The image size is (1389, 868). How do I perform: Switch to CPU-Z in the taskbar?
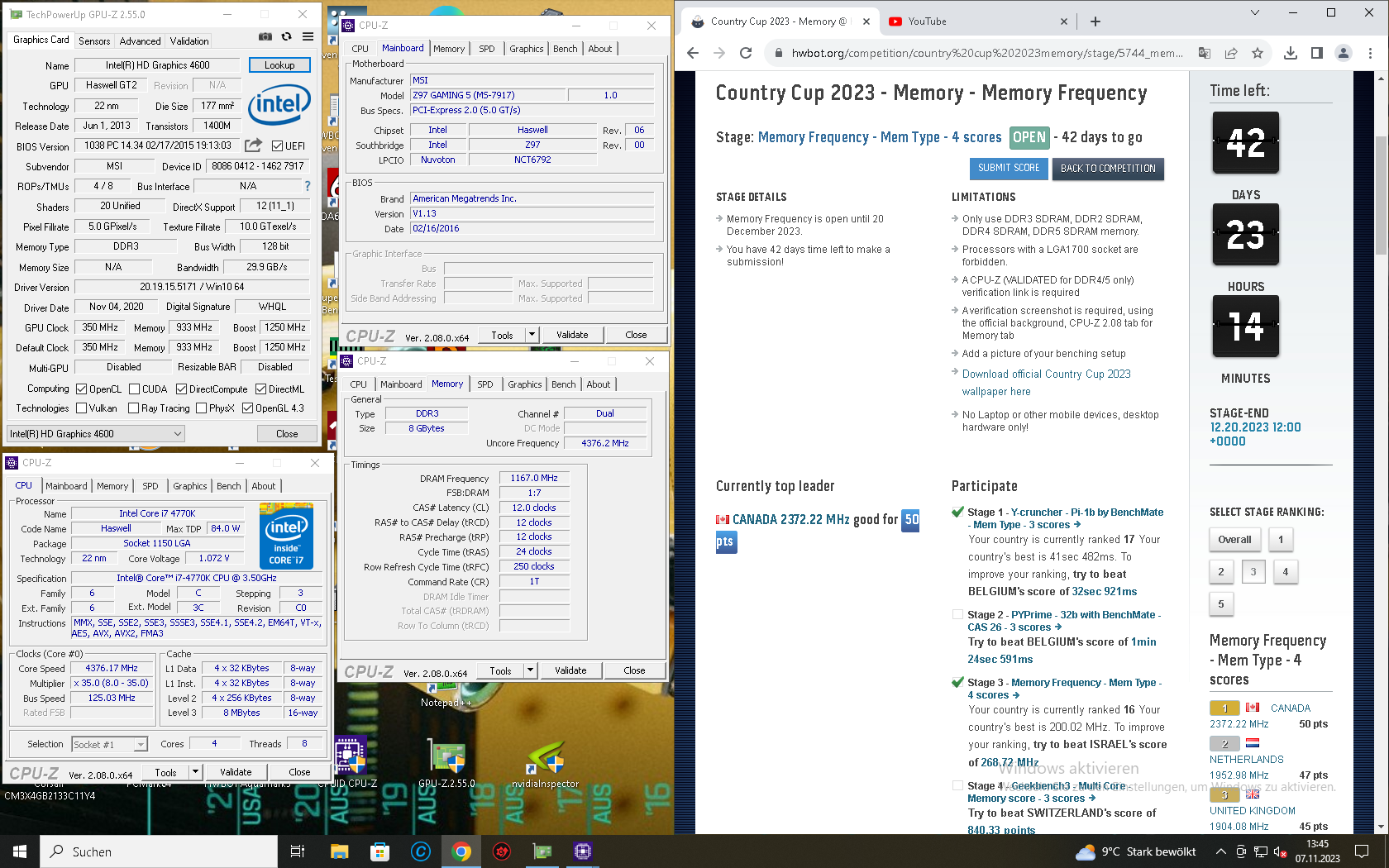(583, 851)
